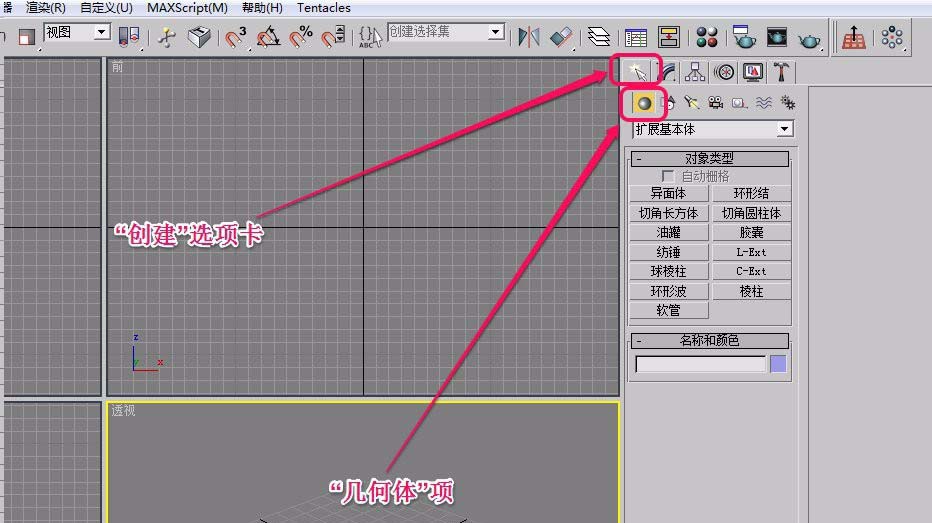Viewport: 932px width, 523px height.
Task: Select the Cameras category icon
Action: [716, 103]
